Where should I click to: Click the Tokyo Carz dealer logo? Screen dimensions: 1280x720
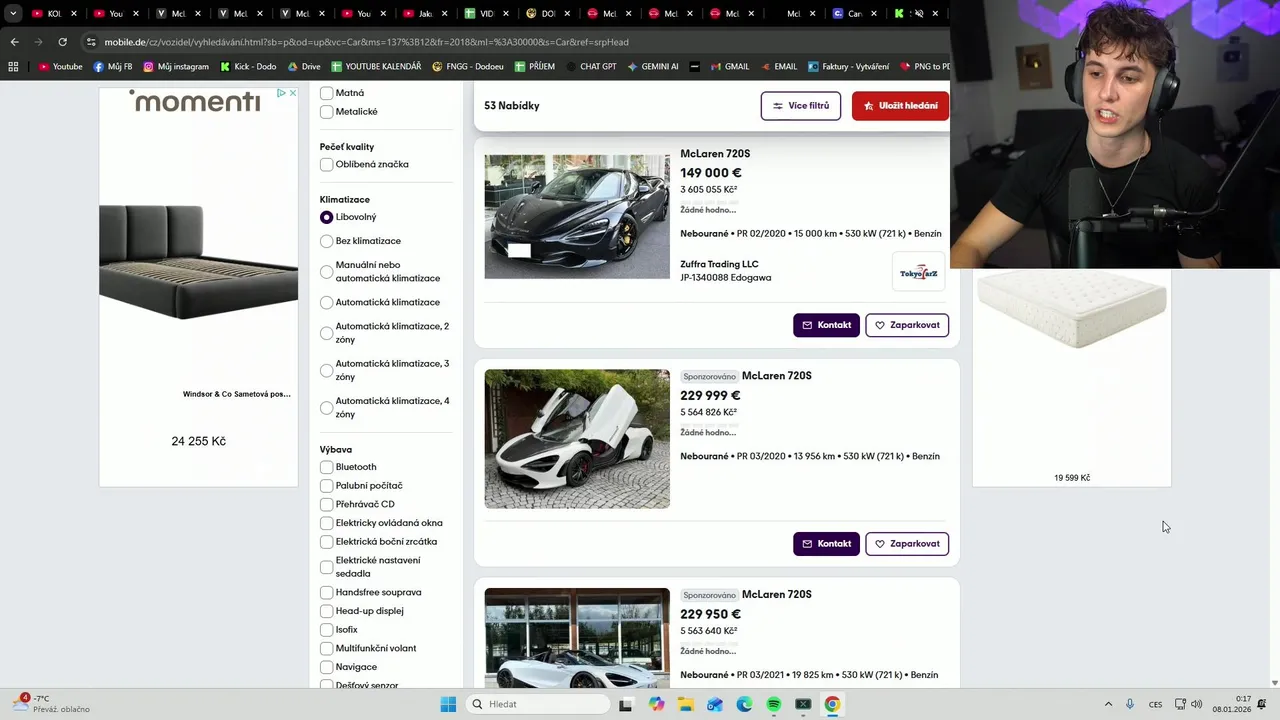(x=918, y=273)
